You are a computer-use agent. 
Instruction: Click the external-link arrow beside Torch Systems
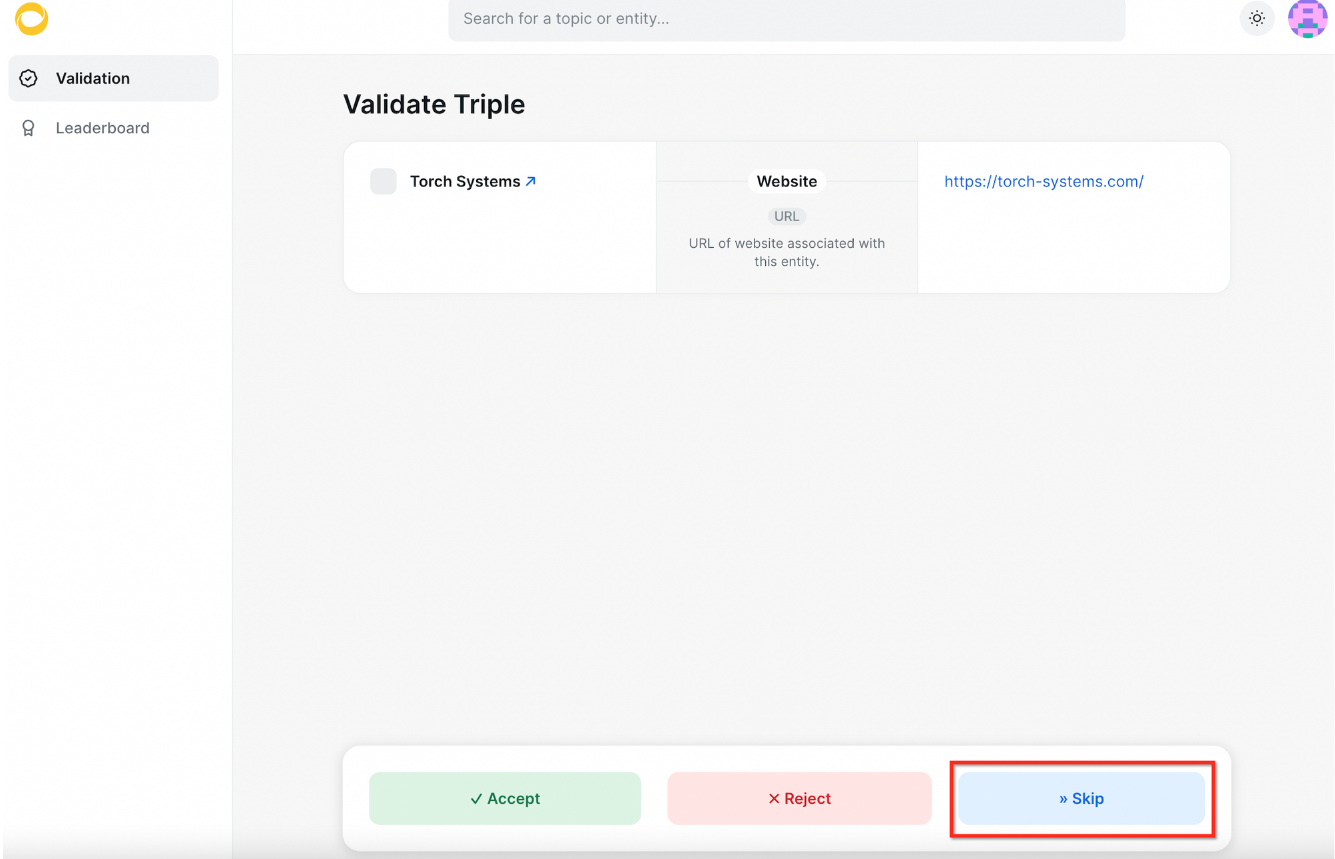click(x=531, y=181)
